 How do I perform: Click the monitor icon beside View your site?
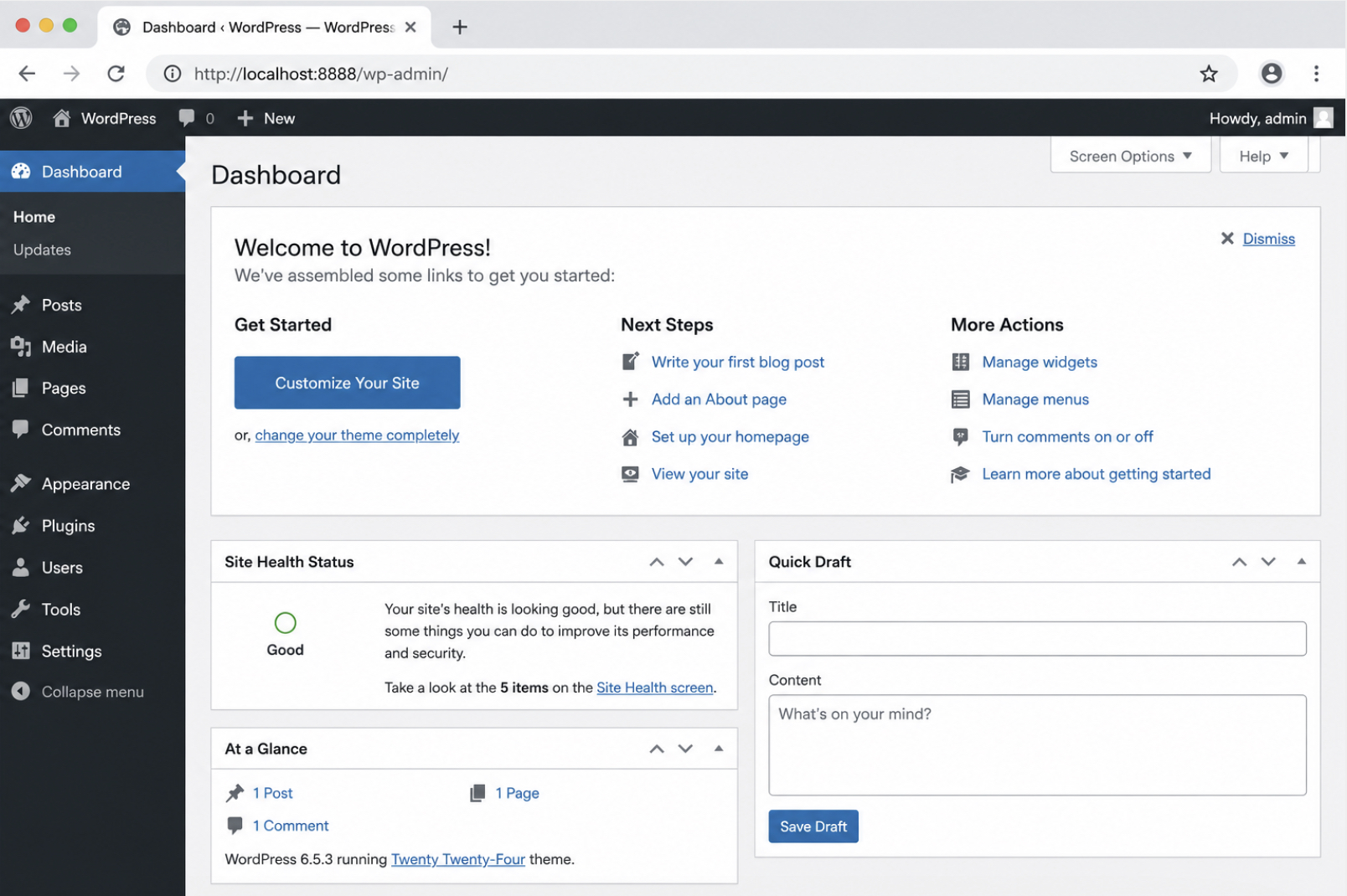coord(630,474)
